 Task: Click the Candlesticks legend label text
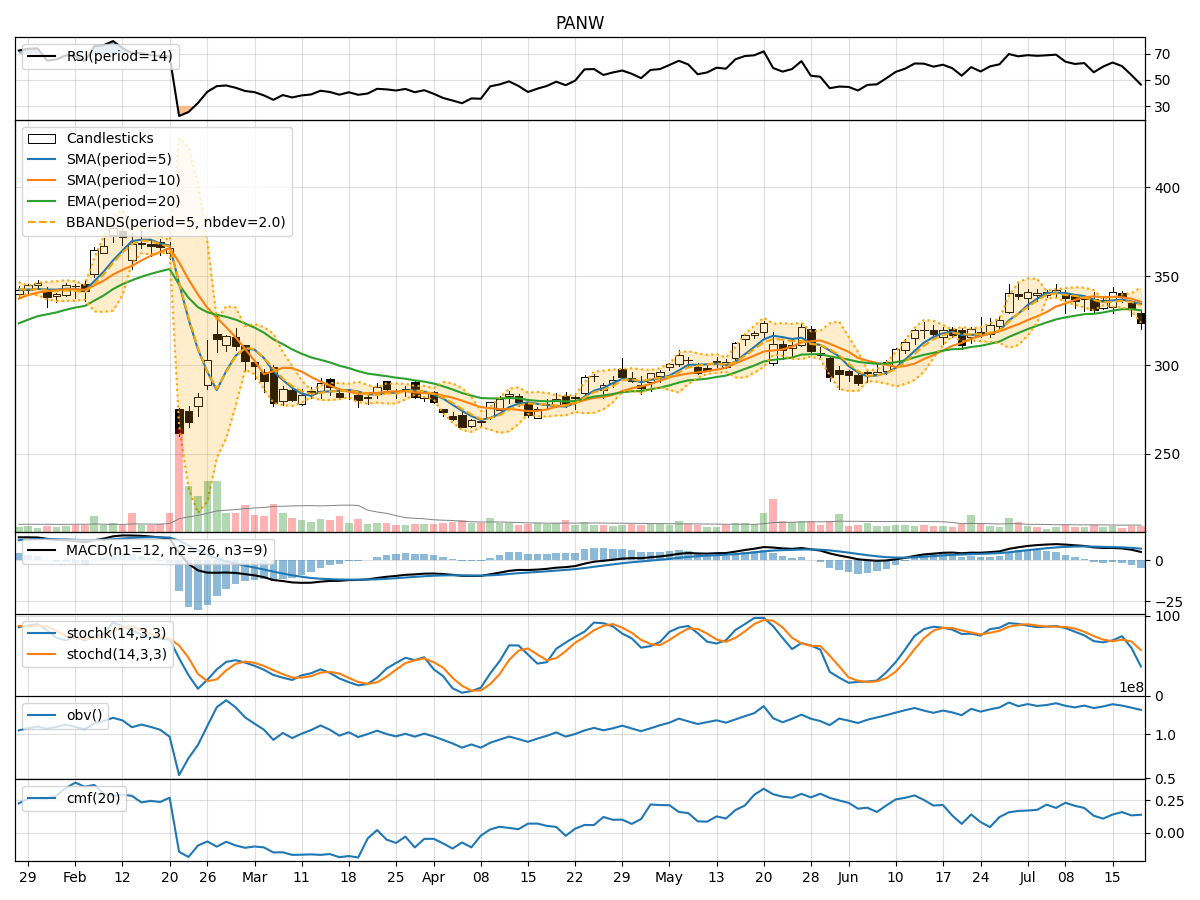pos(110,139)
